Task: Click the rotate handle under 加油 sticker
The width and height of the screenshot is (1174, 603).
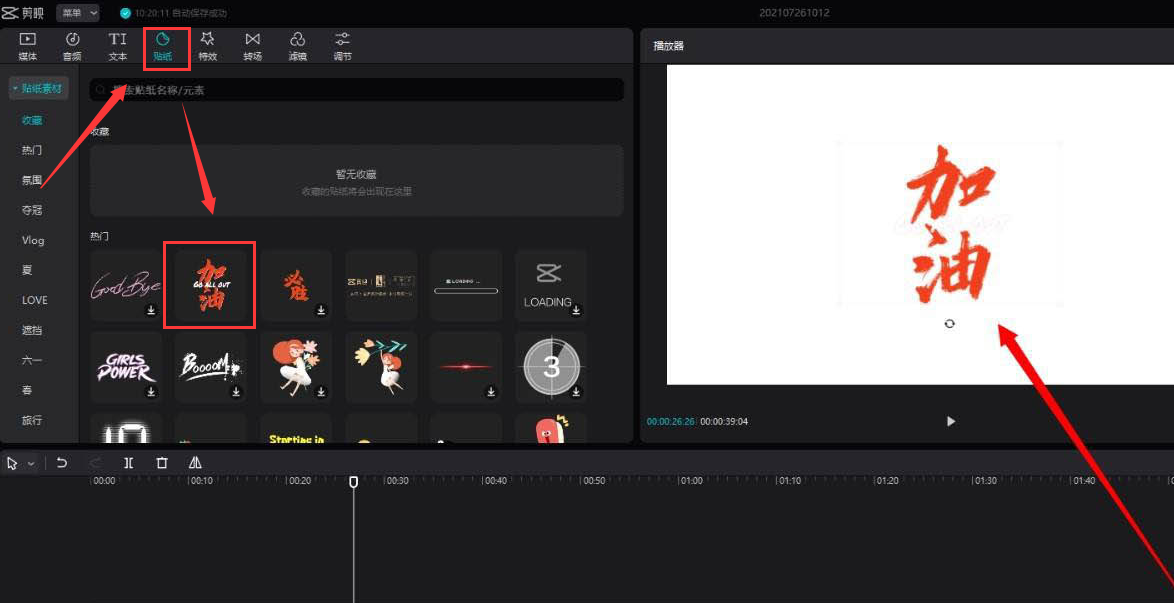Action: coord(949,324)
